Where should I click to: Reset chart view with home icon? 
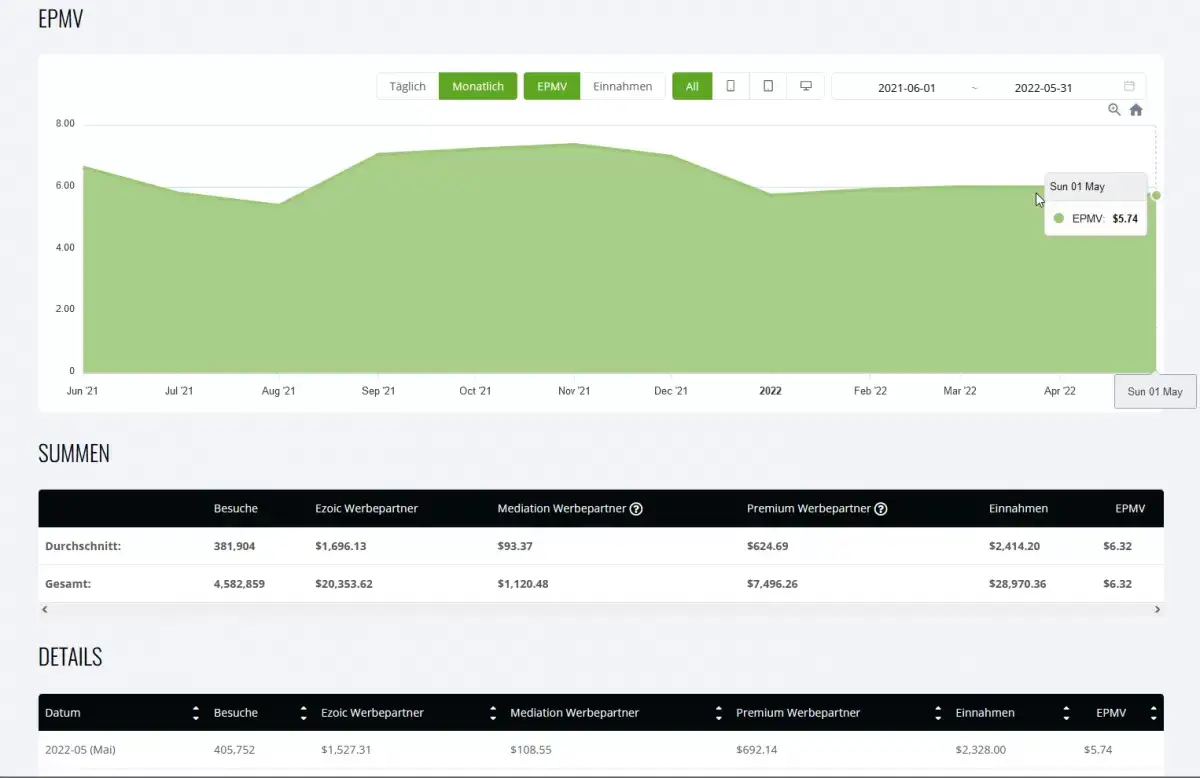coord(1136,110)
